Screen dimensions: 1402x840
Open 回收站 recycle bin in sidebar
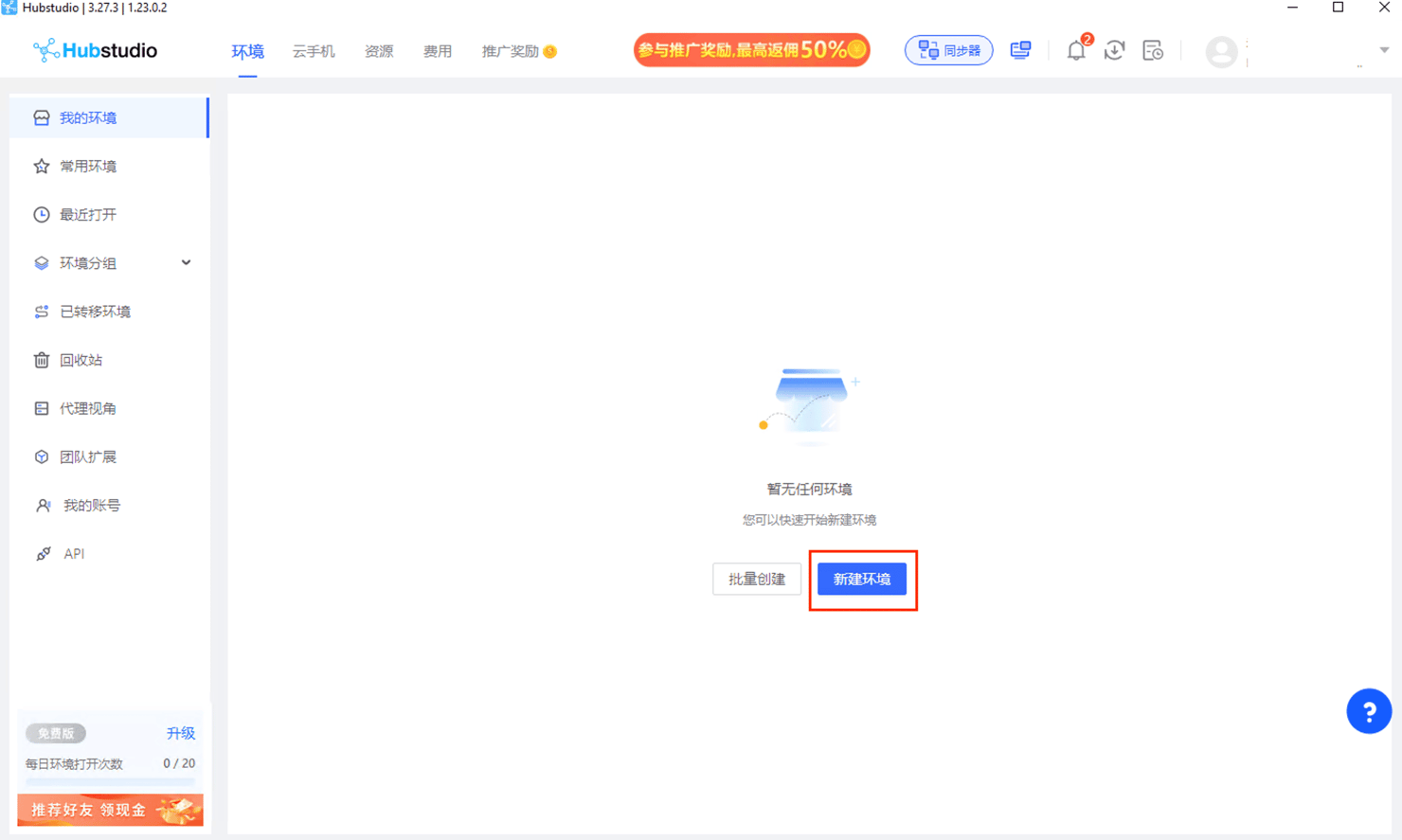pyautogui.click(x=81, y=360)
